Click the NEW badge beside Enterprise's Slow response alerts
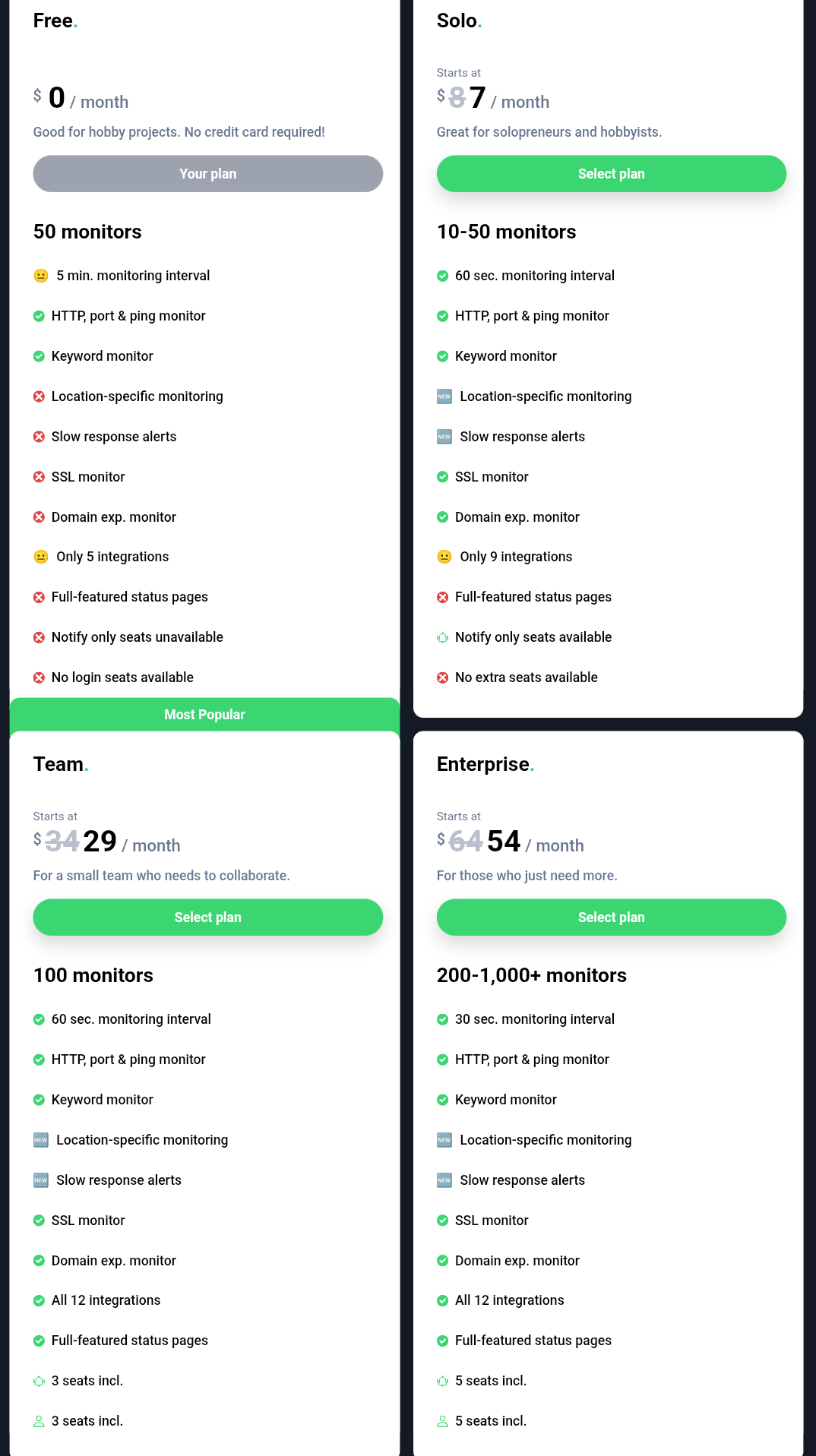 [x=444, y=1180]
